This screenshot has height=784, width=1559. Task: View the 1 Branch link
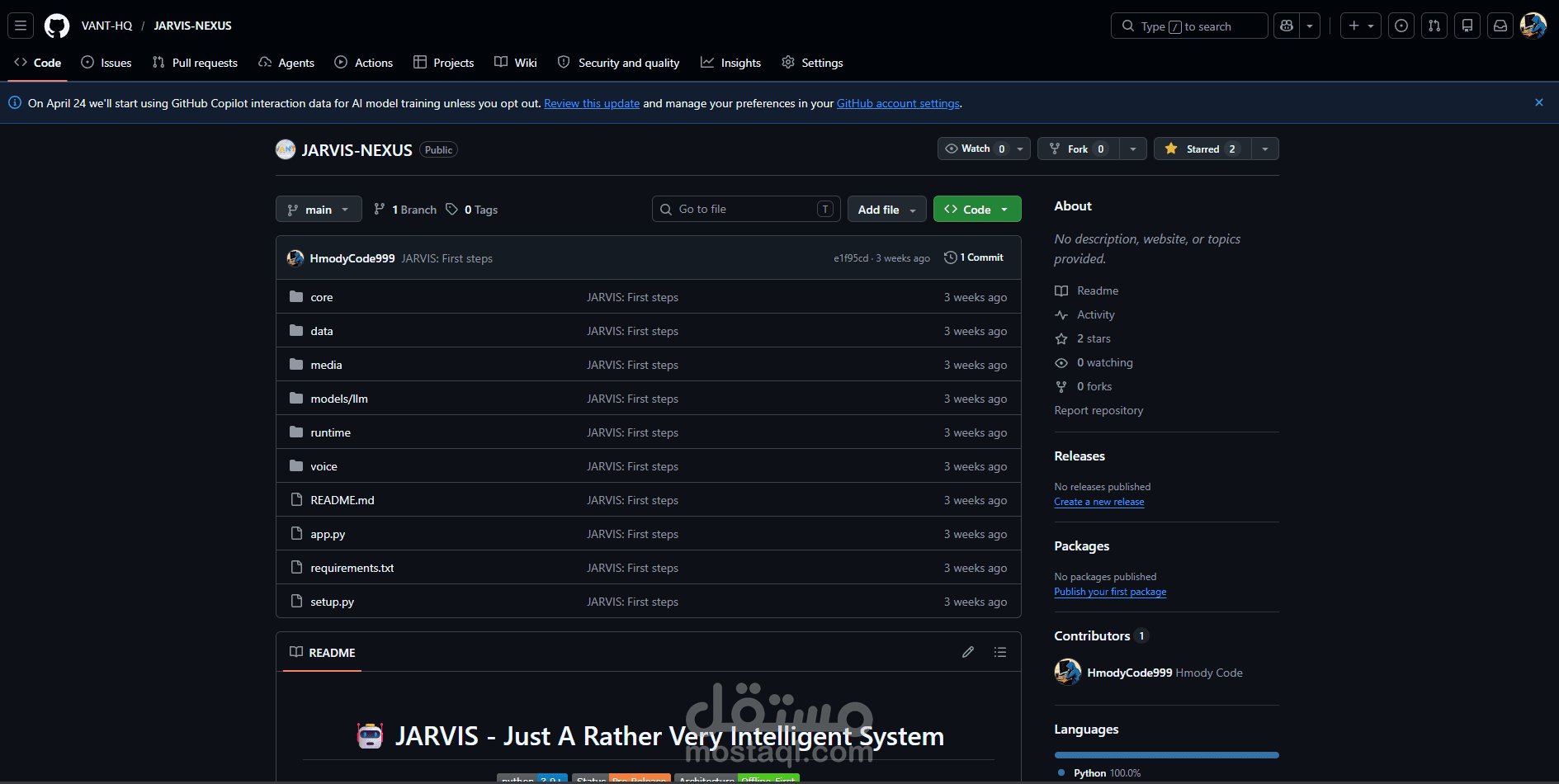click(x=405, y=210)
